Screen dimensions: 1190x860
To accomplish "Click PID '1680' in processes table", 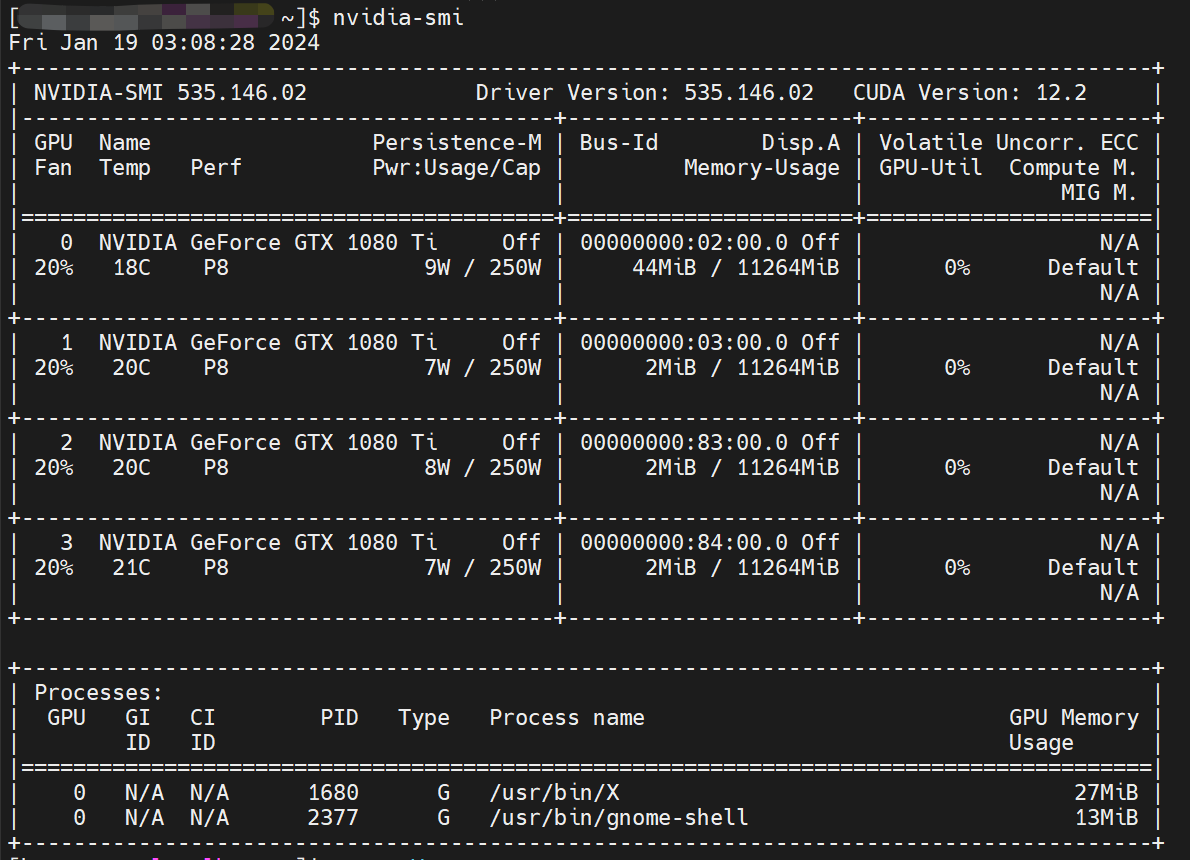I will [x=333, y=793].
